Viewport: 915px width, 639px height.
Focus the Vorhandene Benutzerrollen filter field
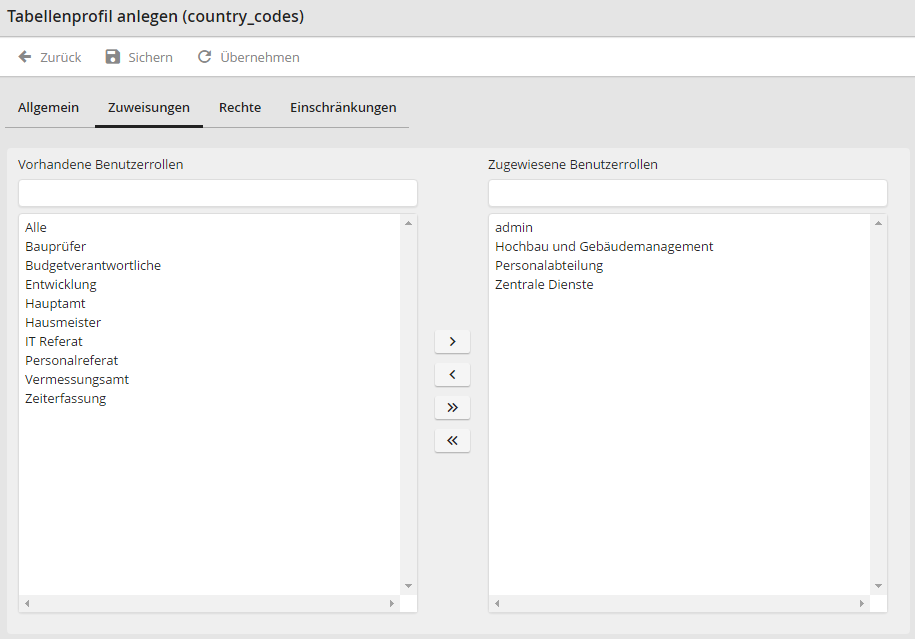(217, 193)
